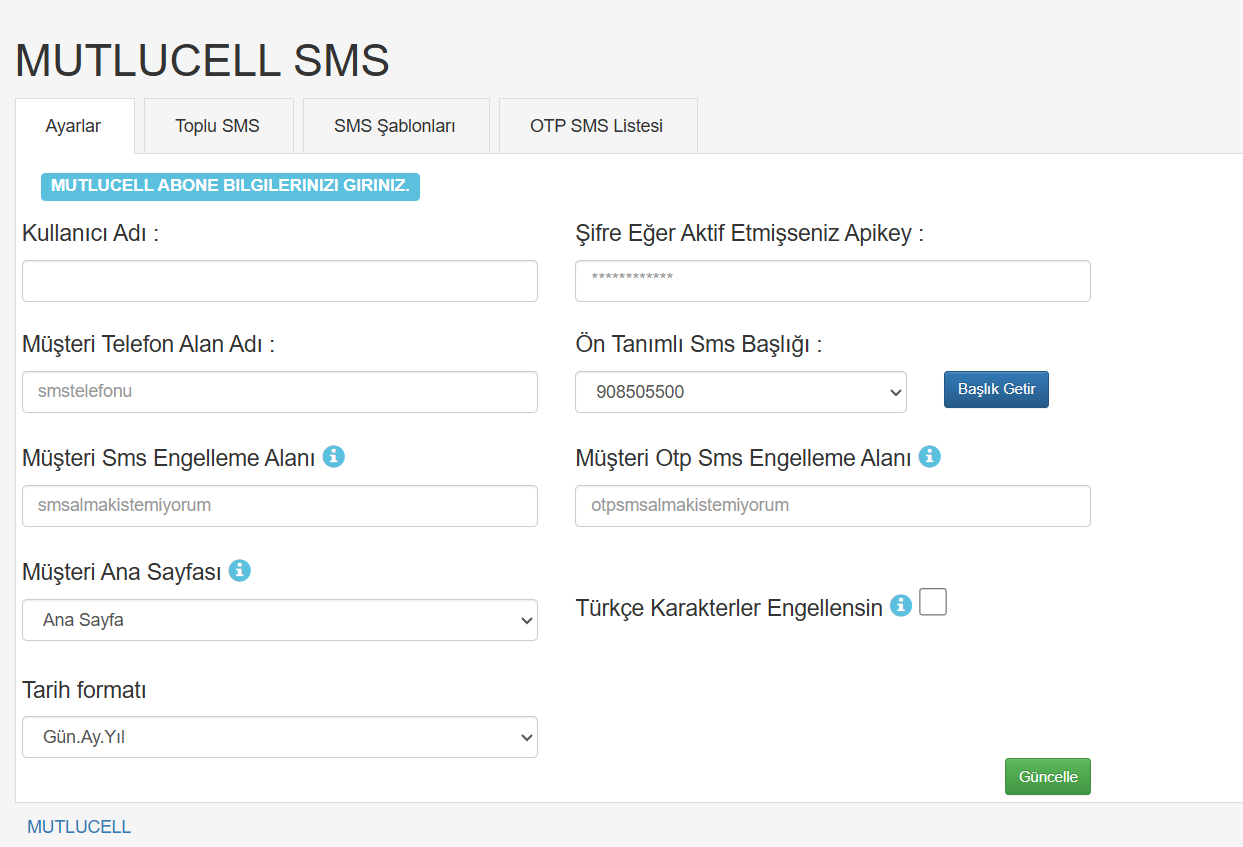Screen dimensions: 1243x847
Task: Click the Başlık Getir button
Action: tap(996, 389)
